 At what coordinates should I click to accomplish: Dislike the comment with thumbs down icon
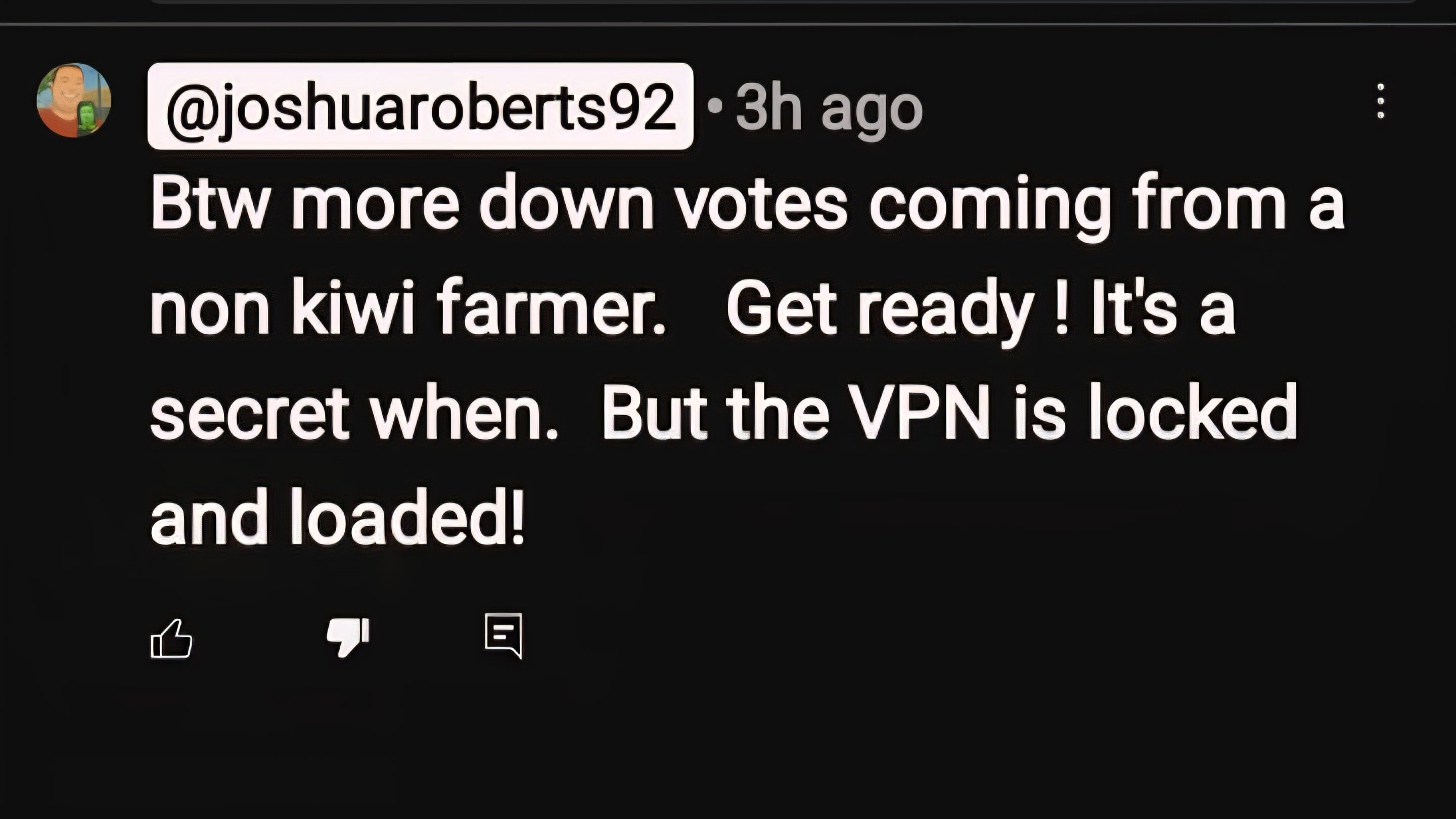pyautogui.click(x=348, y=637)
